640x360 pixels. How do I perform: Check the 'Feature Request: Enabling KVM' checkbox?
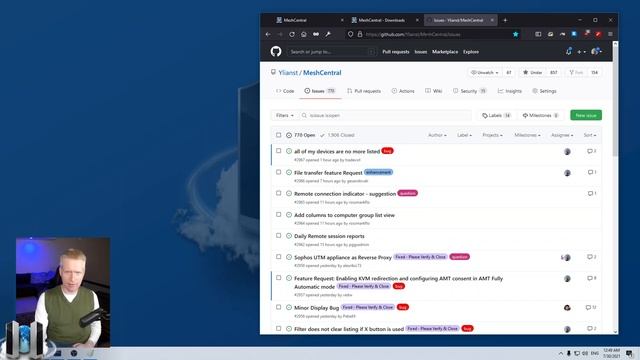pyautogui.click(x=278, y=278)
